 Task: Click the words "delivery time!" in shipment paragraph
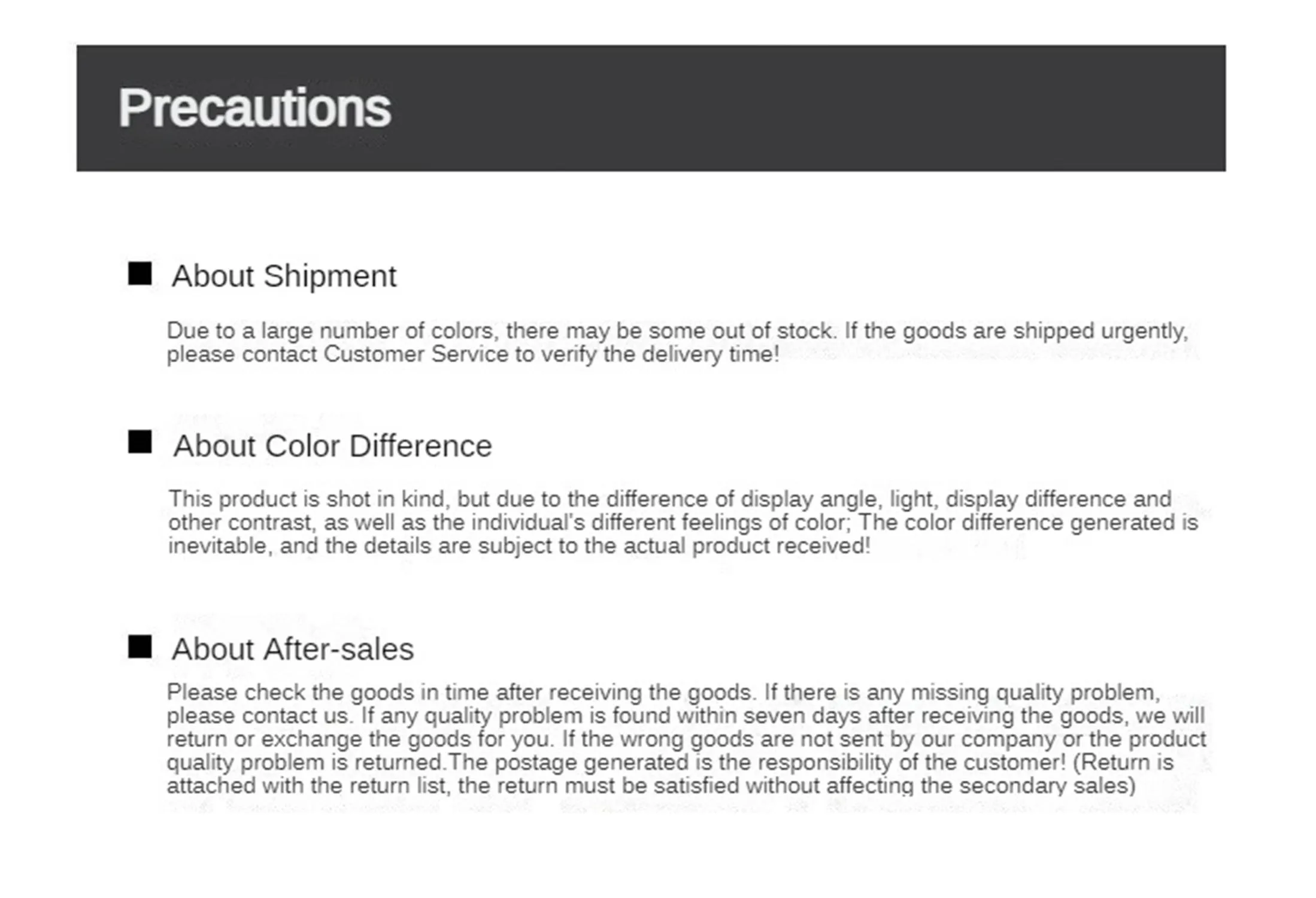[711, 354]
